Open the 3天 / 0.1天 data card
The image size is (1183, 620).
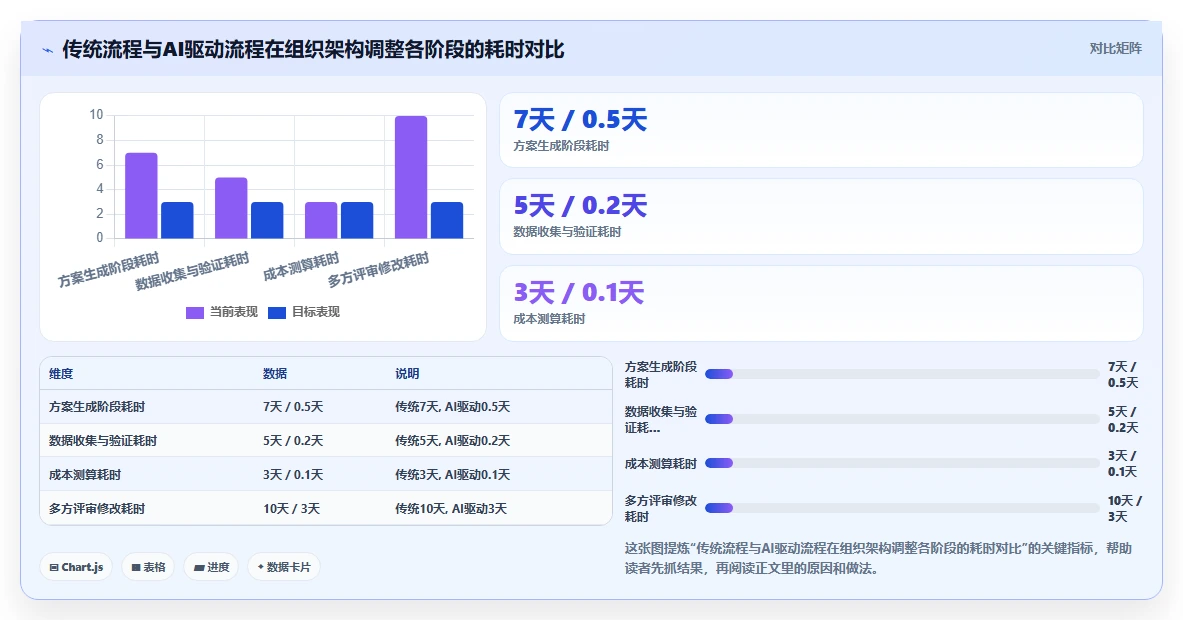(821, 303)
